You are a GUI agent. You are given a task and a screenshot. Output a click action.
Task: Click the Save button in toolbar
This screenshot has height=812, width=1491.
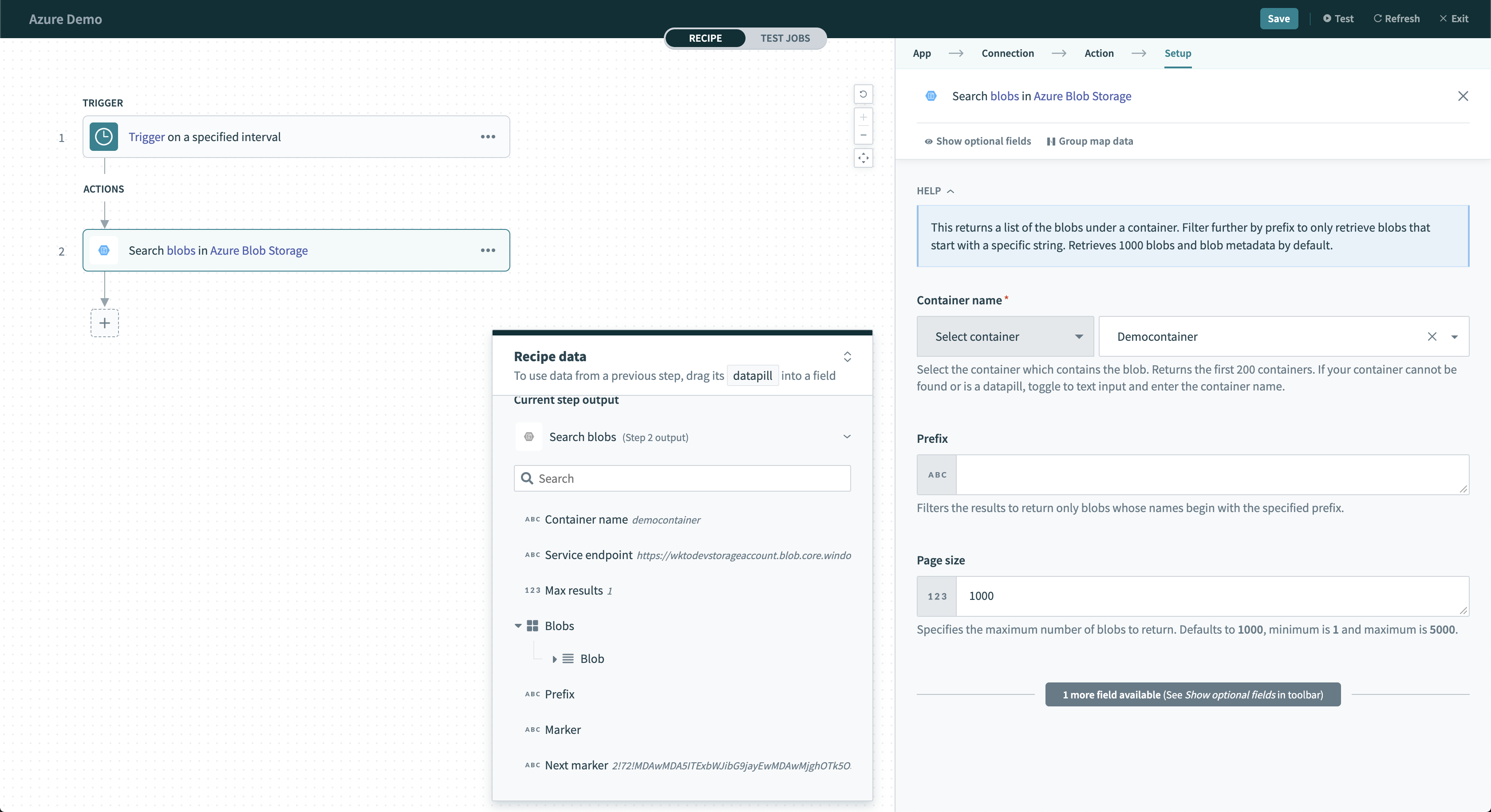(1279, 18)
